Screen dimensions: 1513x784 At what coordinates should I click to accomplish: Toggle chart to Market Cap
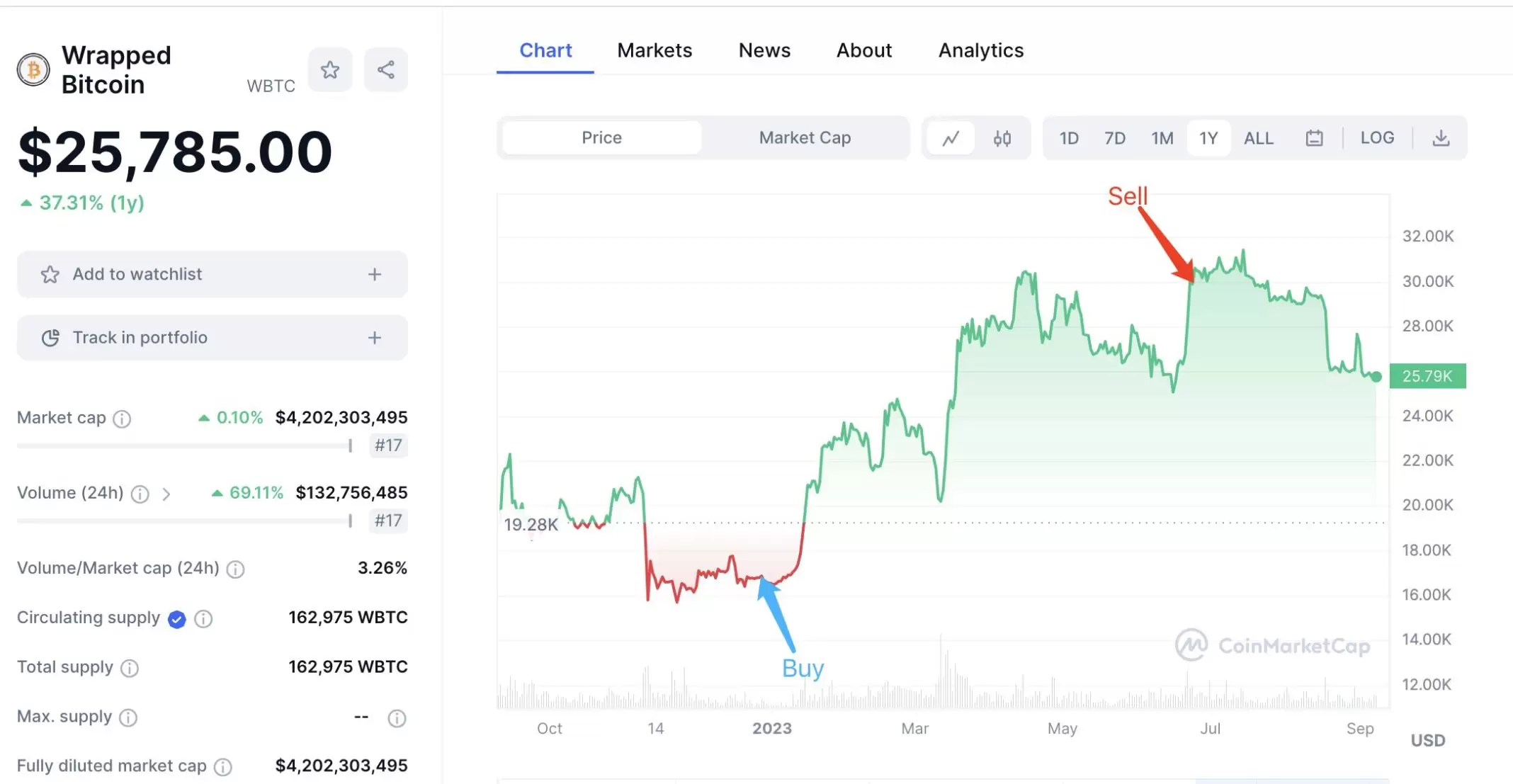(805, 138)
